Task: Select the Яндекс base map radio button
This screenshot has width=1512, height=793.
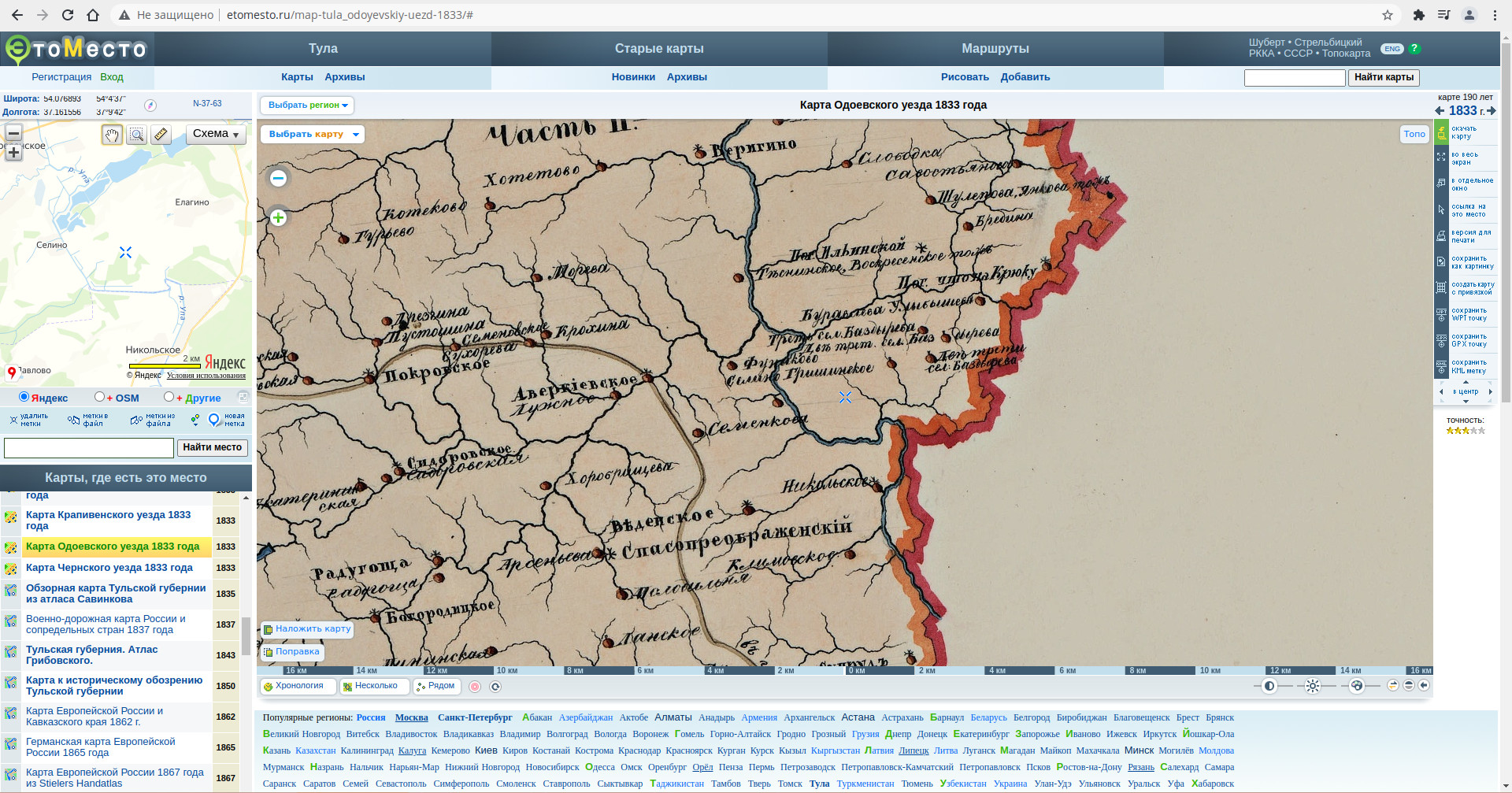Action: coord(24,397)
